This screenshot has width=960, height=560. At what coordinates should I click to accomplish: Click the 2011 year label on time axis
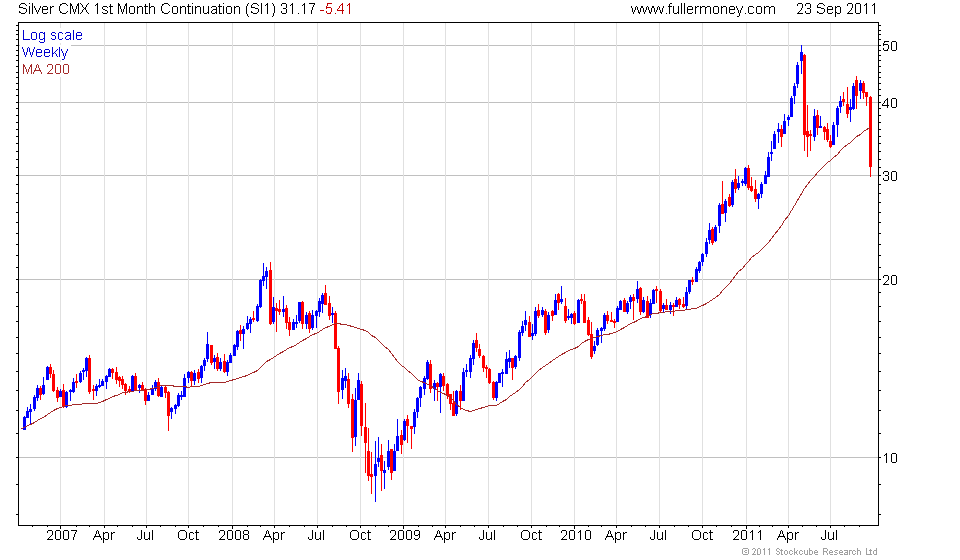point(747,536)
